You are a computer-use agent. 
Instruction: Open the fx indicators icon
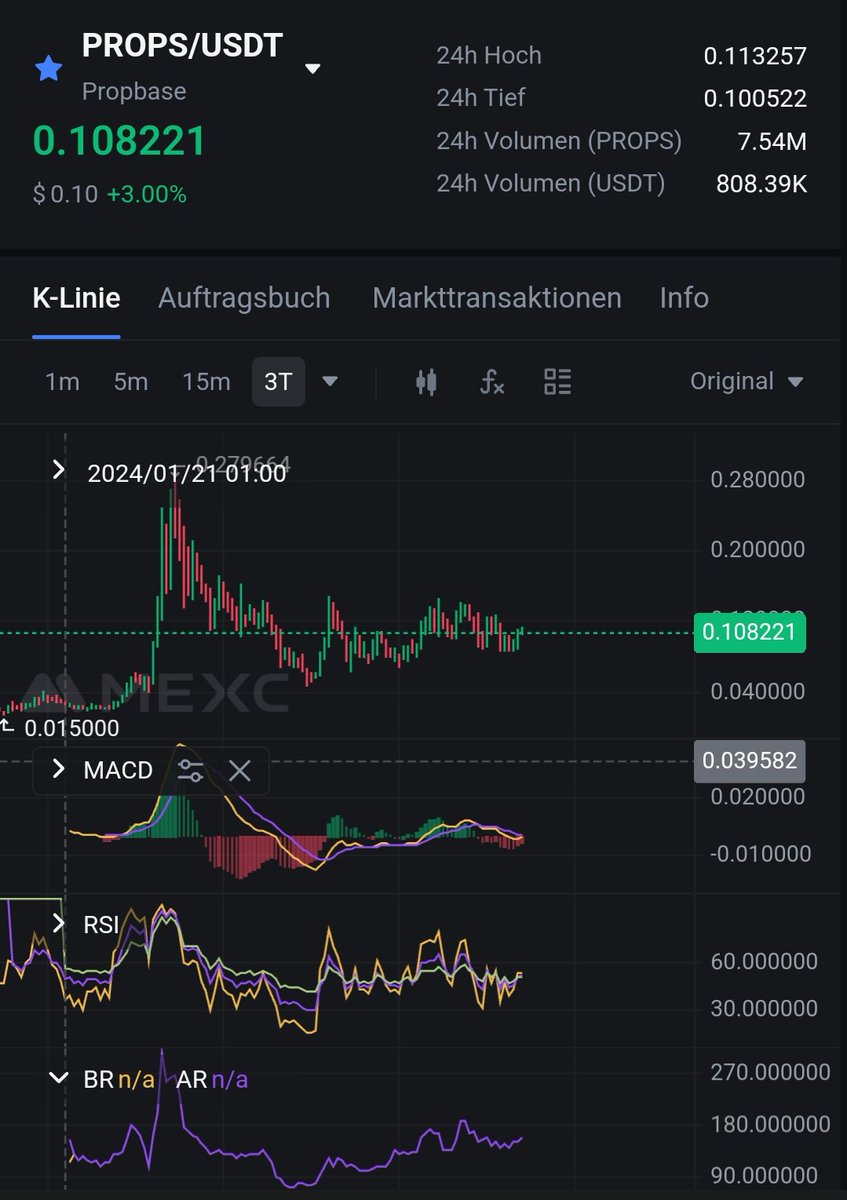pos(491,381)
